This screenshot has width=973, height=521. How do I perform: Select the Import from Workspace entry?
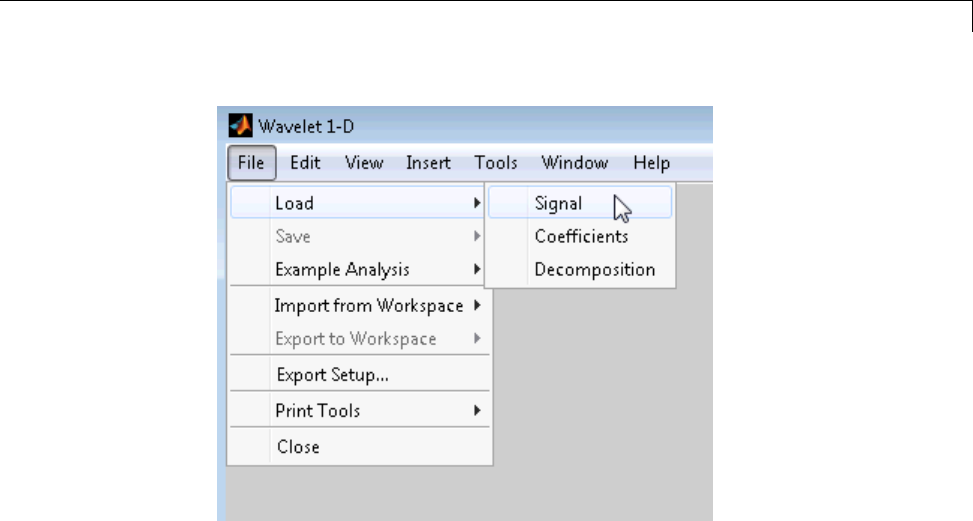(368, 305)
